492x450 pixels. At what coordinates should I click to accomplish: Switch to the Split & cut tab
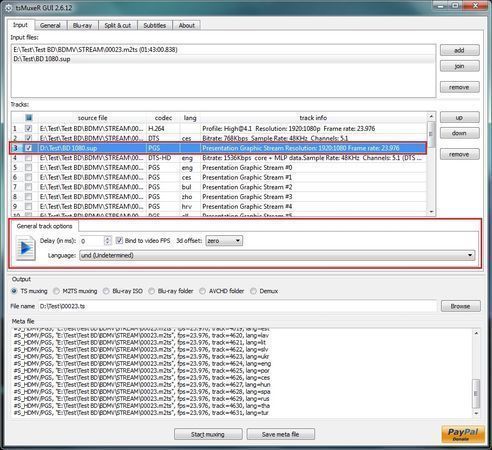click(118, 25)
